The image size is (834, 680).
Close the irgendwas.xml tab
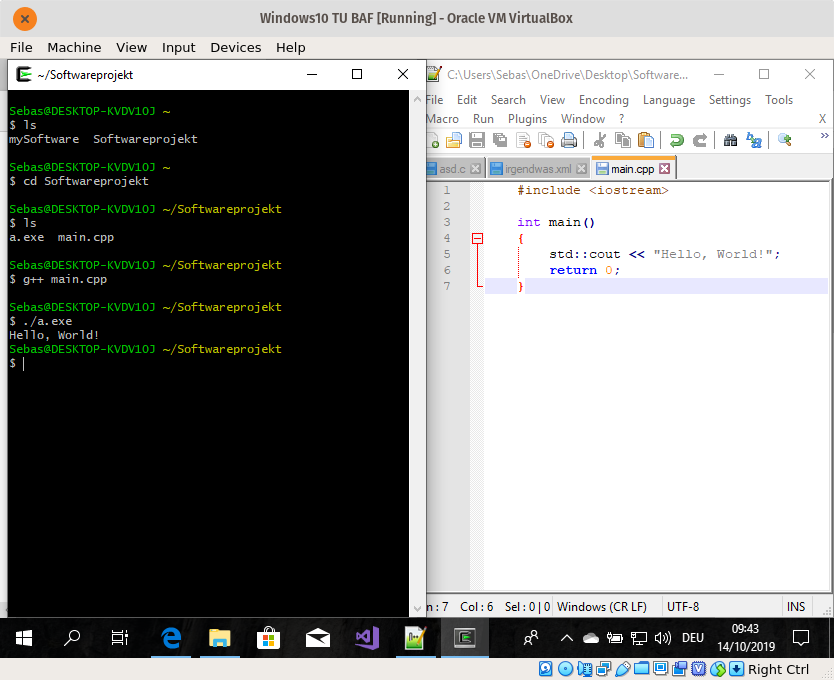581,169
